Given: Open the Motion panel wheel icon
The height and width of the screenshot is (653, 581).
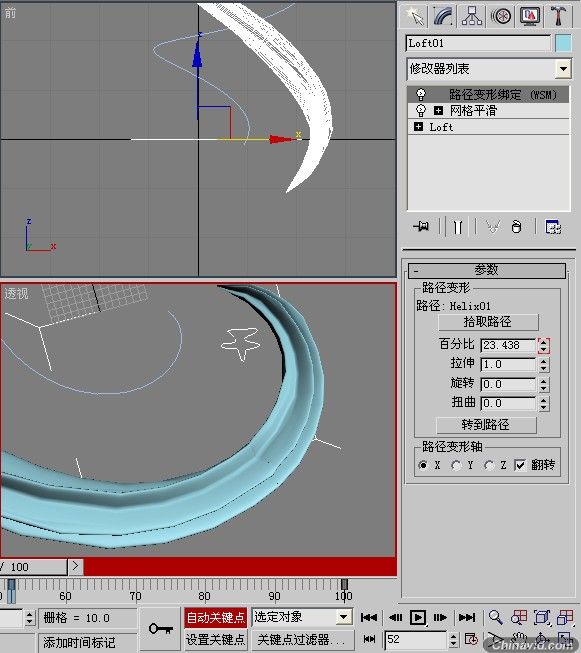Looking at the screenshot, I should coord(501,17).
